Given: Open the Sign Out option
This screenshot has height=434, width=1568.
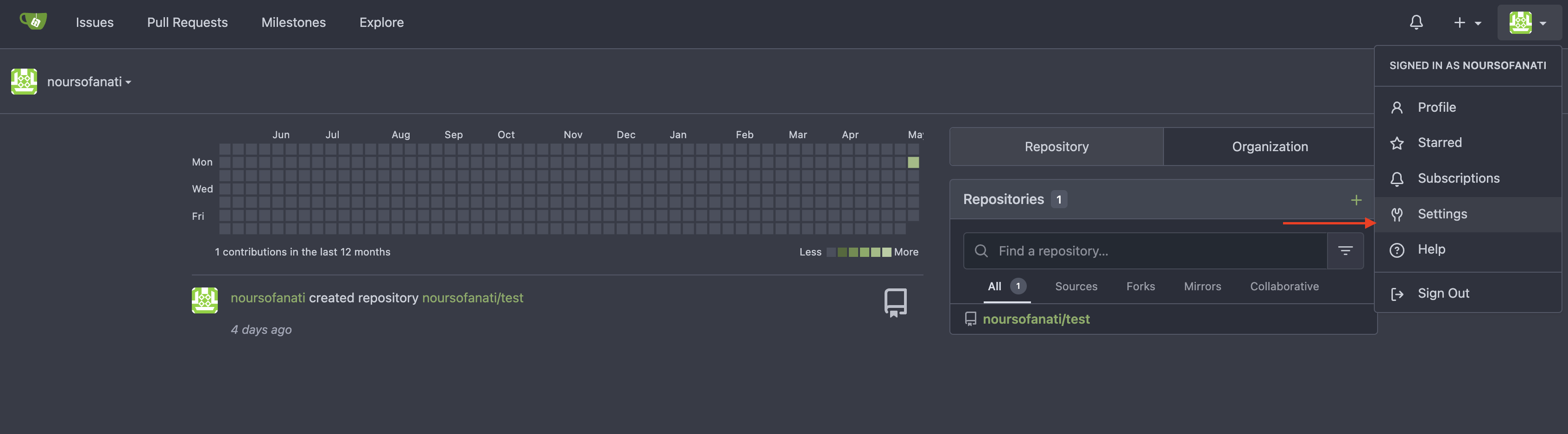Looking at the screenshot, I should 1442,293.
